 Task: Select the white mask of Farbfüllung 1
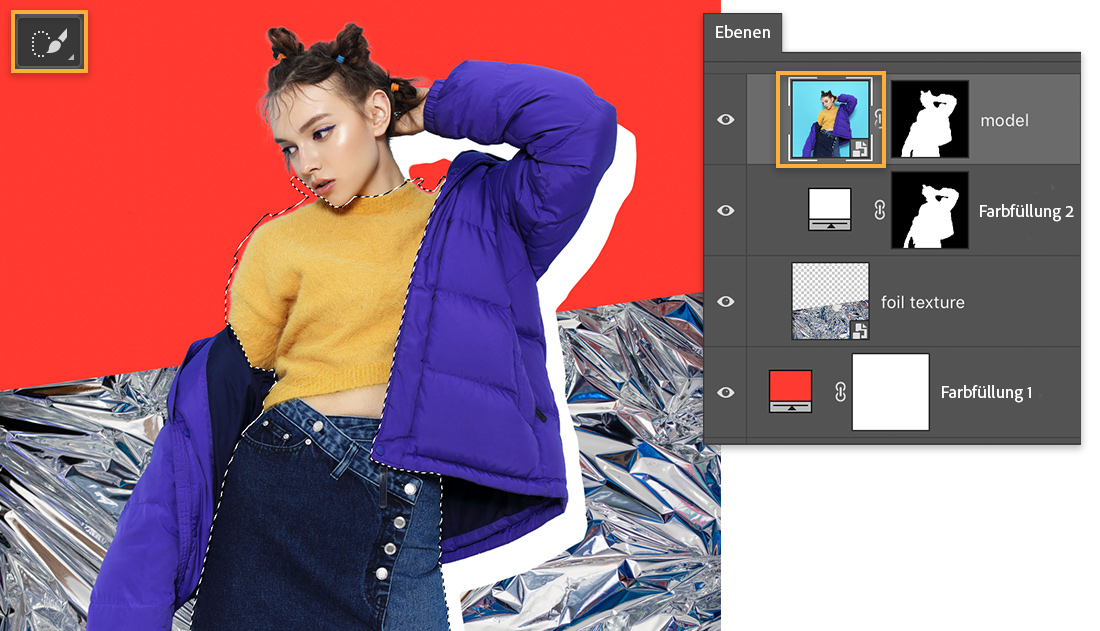(890, 392)
